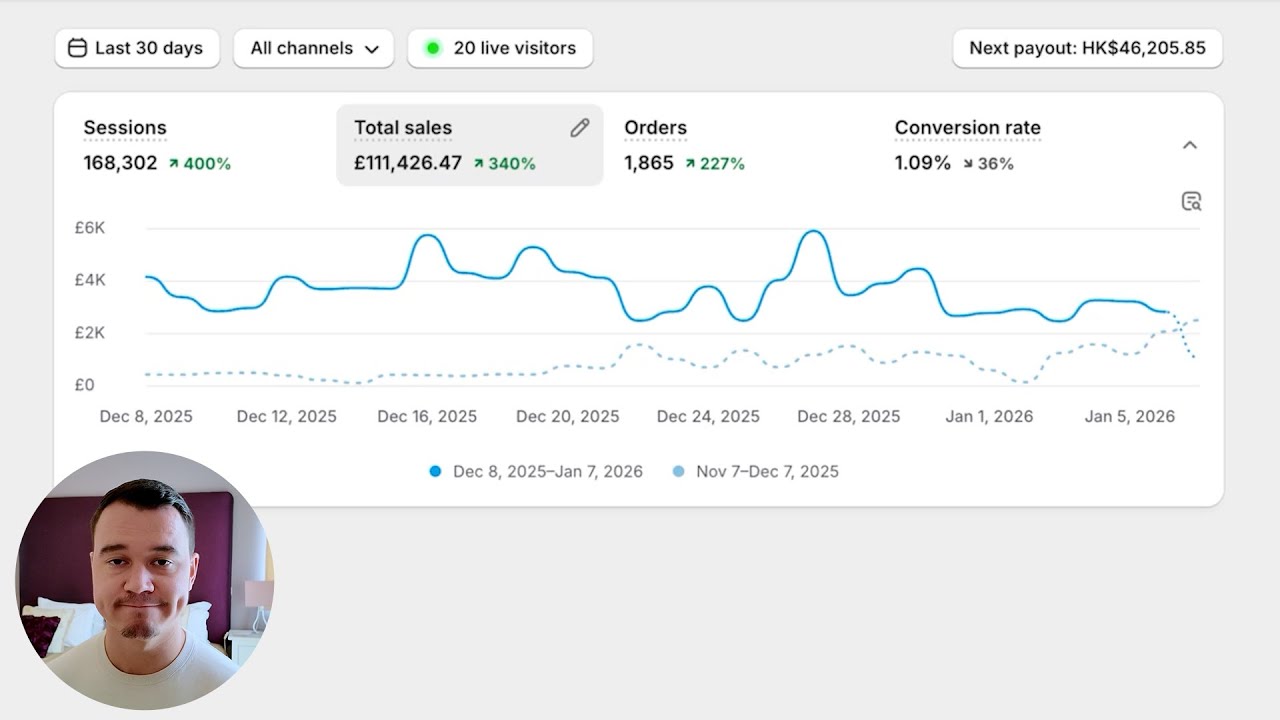1280x720 pixels.
Task: Toggle the Nov 7–Dec 7, 2025 legend series
Action: coord(767,471)
